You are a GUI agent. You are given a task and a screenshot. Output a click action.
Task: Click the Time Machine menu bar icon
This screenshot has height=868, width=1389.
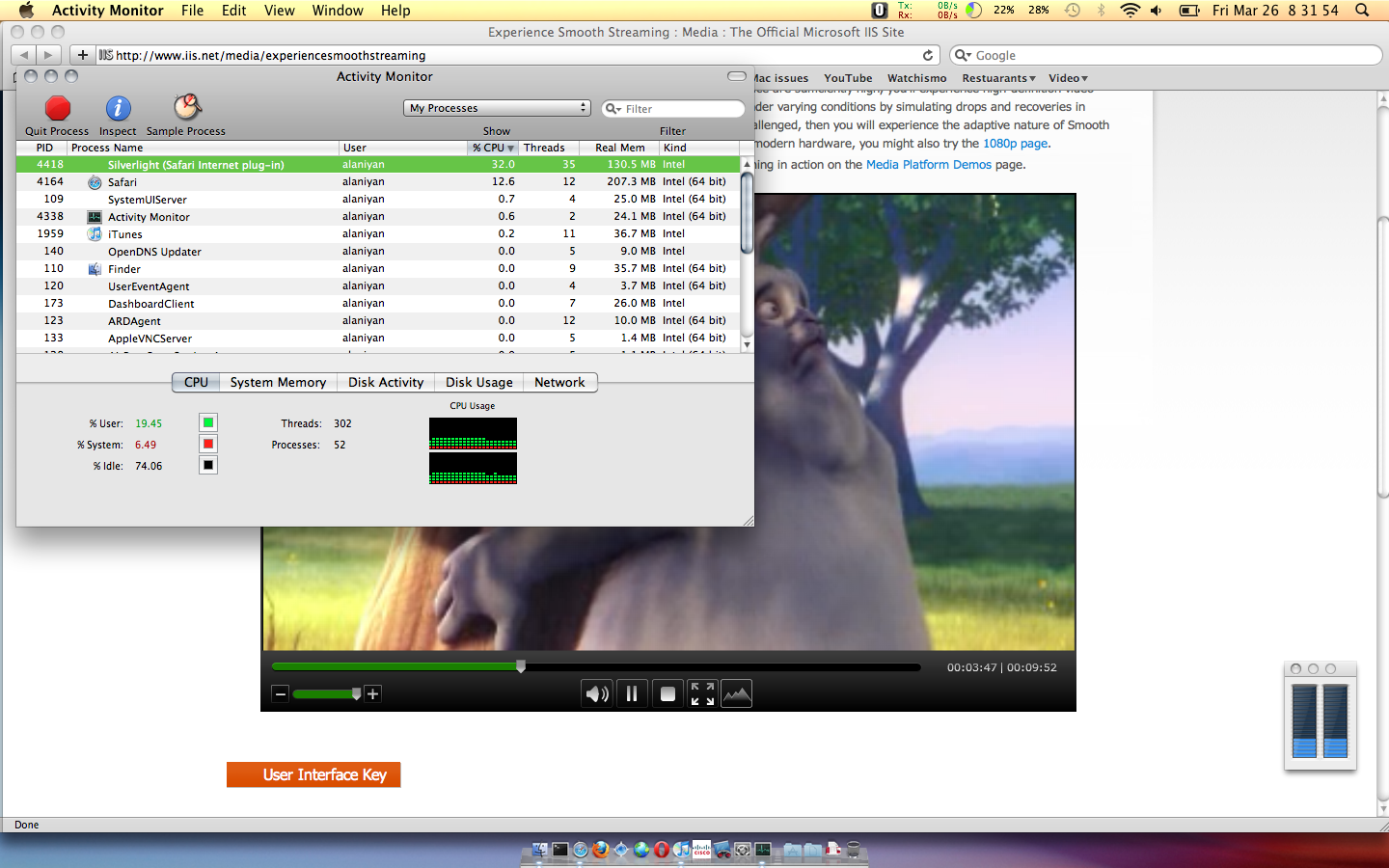point(1073,11)
